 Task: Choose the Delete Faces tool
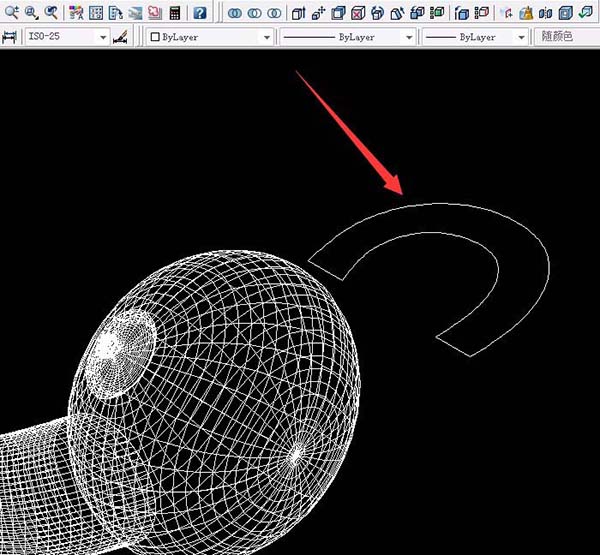pos(358,13)
